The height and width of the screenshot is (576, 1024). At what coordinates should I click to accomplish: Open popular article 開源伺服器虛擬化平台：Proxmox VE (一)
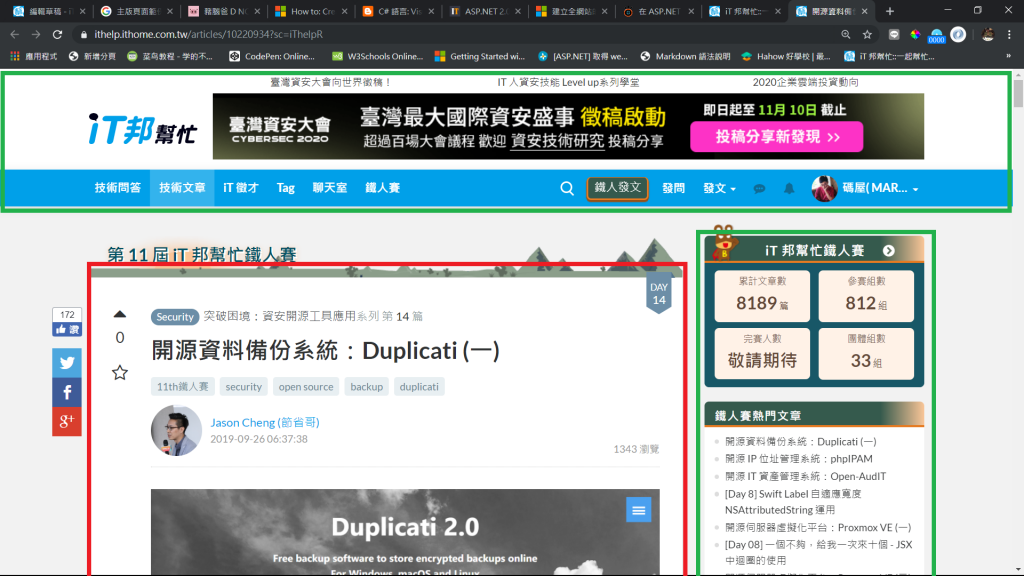818,528
